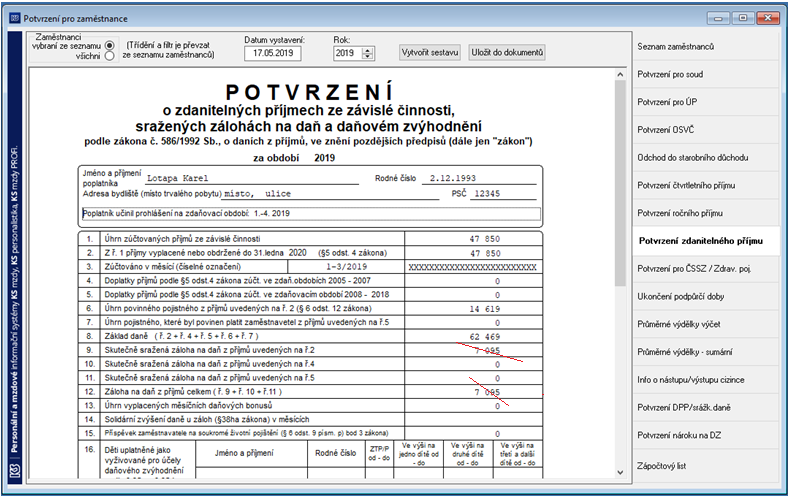Open 'Potvrzení pro soud' side menu item

706,74
